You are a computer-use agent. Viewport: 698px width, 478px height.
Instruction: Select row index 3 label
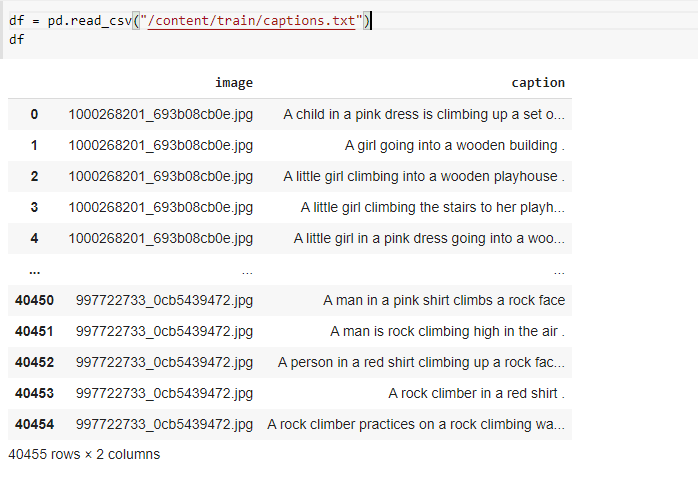tap(34, 207)
